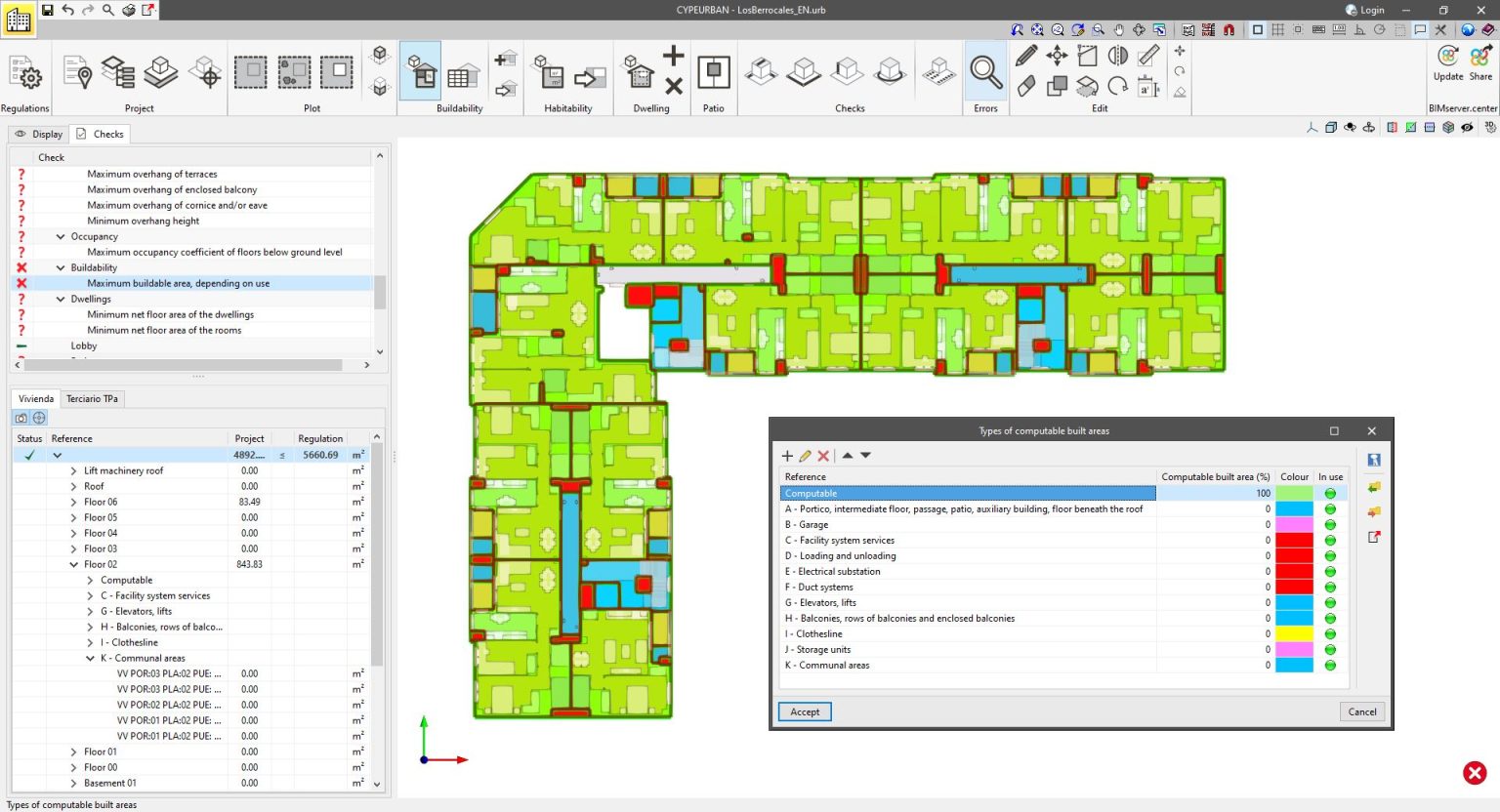Viewport: 1500px width, 812px height.
Task: Select the Errors magnifier tool
Action: click(x=984, y=70)
